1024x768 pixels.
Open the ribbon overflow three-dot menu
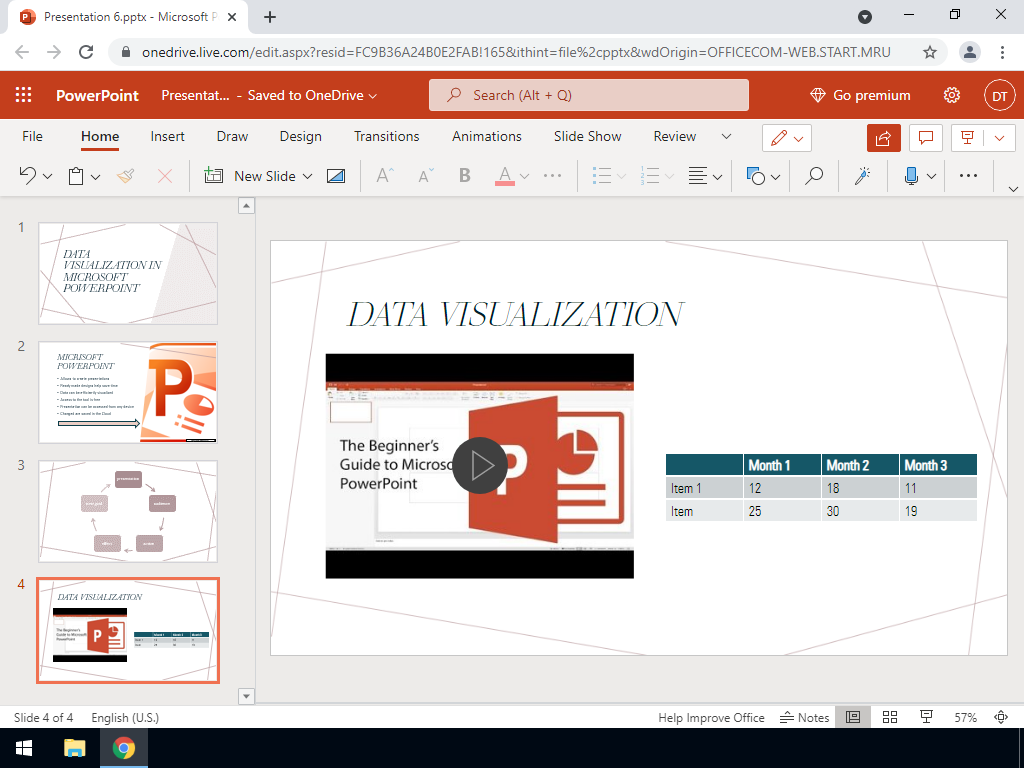(968, 176)
